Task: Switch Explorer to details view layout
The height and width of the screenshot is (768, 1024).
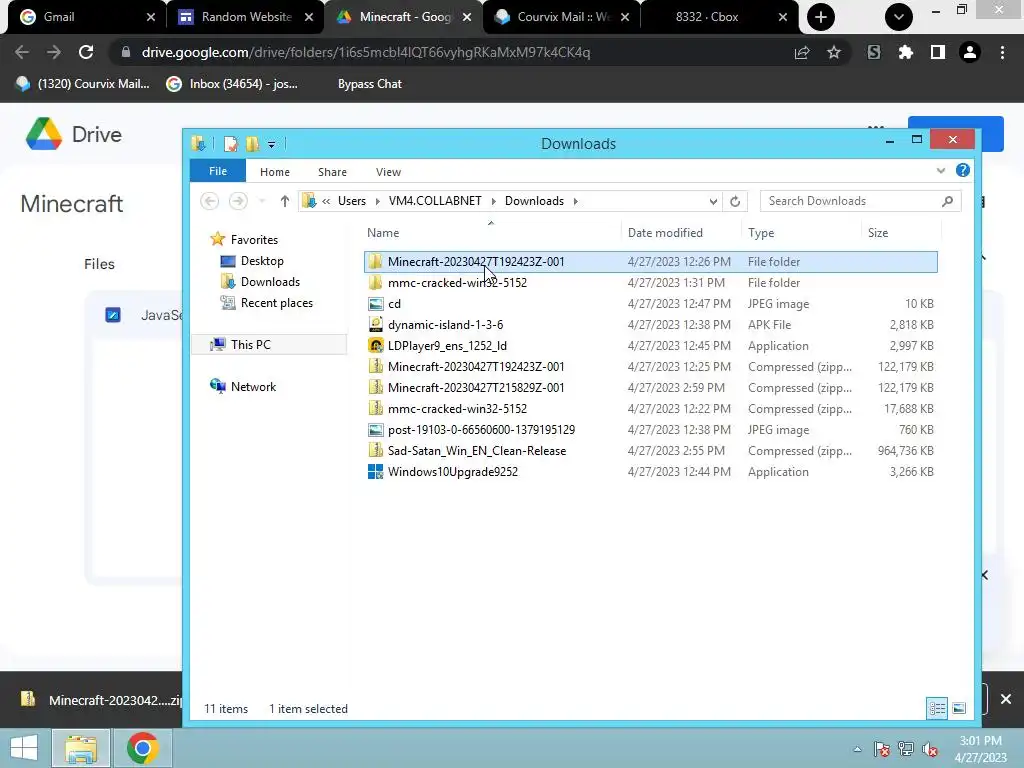Action: click(937, 708)
